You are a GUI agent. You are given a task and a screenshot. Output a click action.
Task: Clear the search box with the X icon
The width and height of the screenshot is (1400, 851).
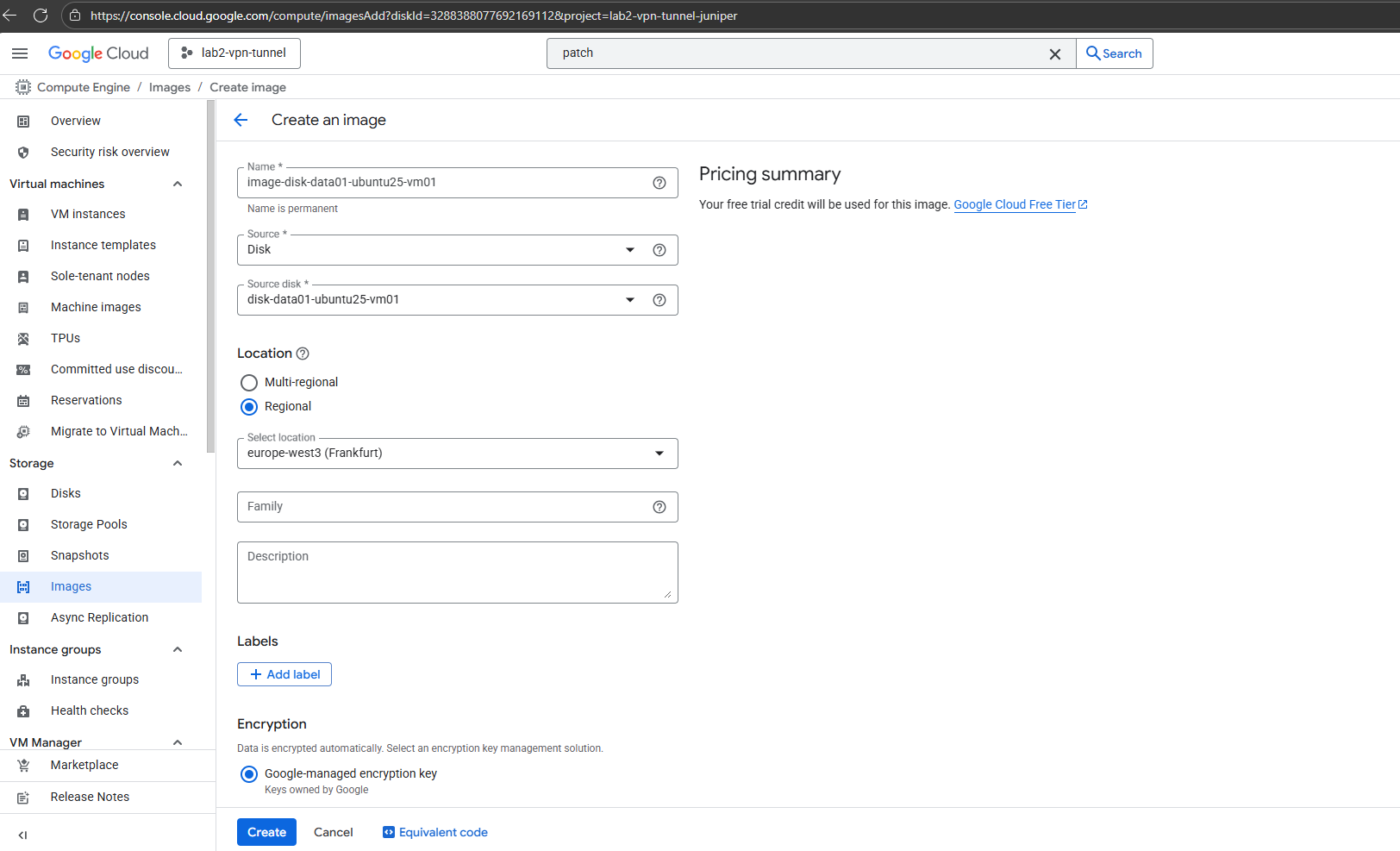(x=1054, y=53)
